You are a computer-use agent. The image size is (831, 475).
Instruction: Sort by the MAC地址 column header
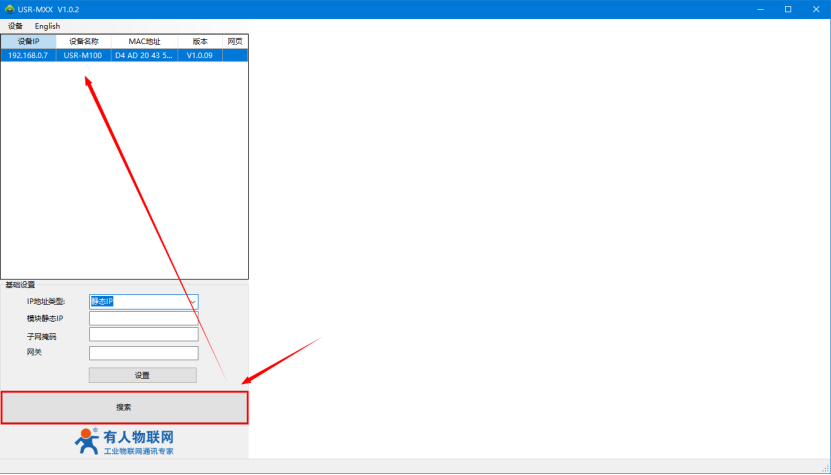click(x=144, y=41)
